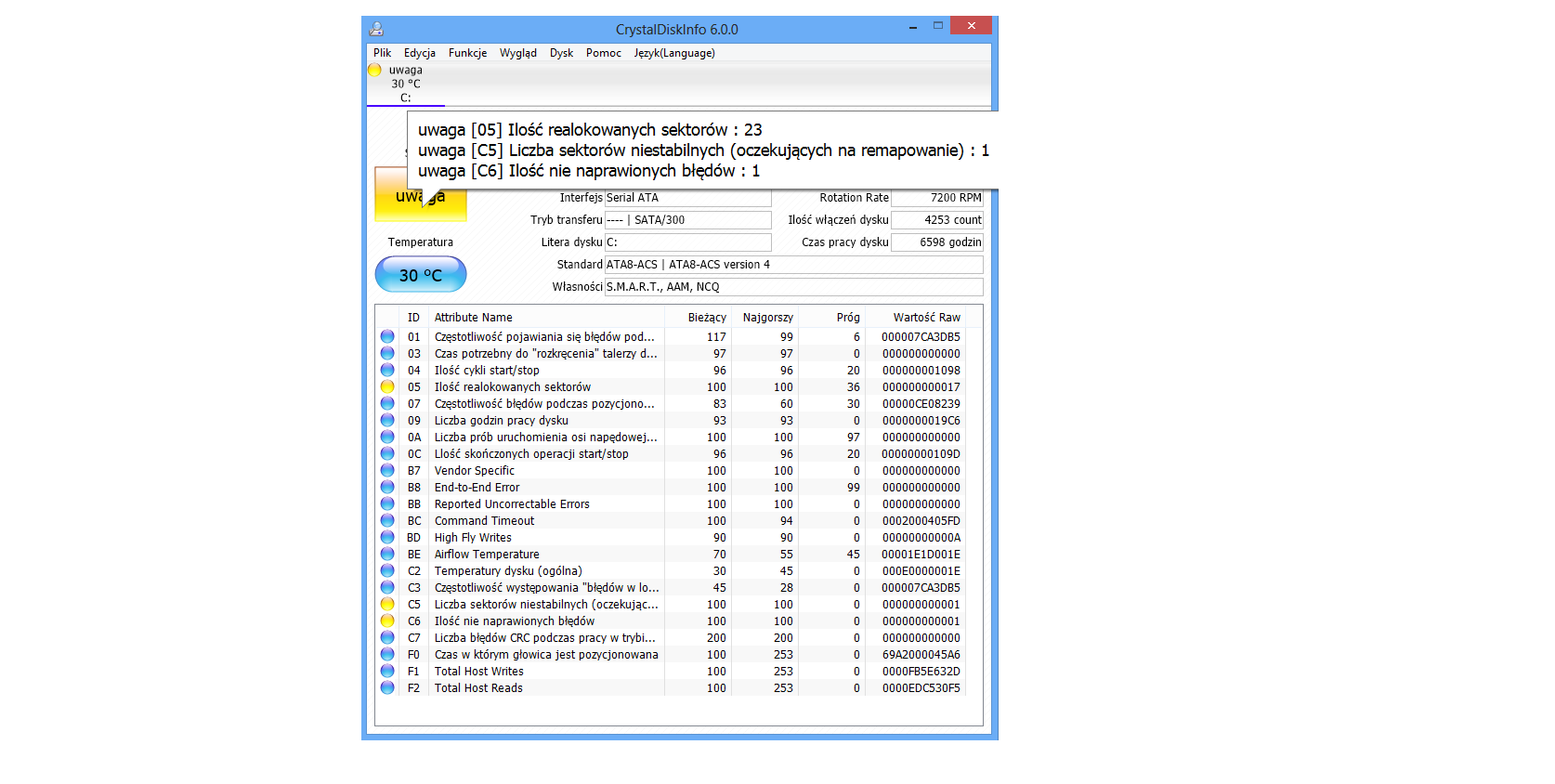Click blue status icon of attribute 09

pyautogui.click(x=387, y=420)
